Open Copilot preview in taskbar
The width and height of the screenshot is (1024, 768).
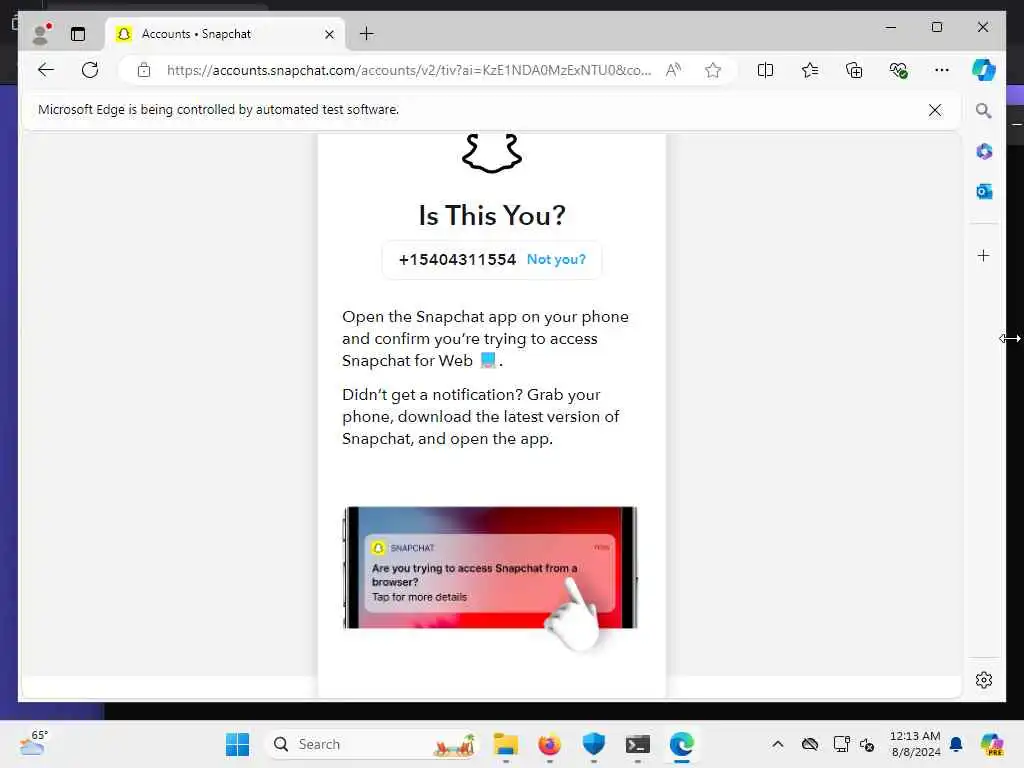point(991,744)
